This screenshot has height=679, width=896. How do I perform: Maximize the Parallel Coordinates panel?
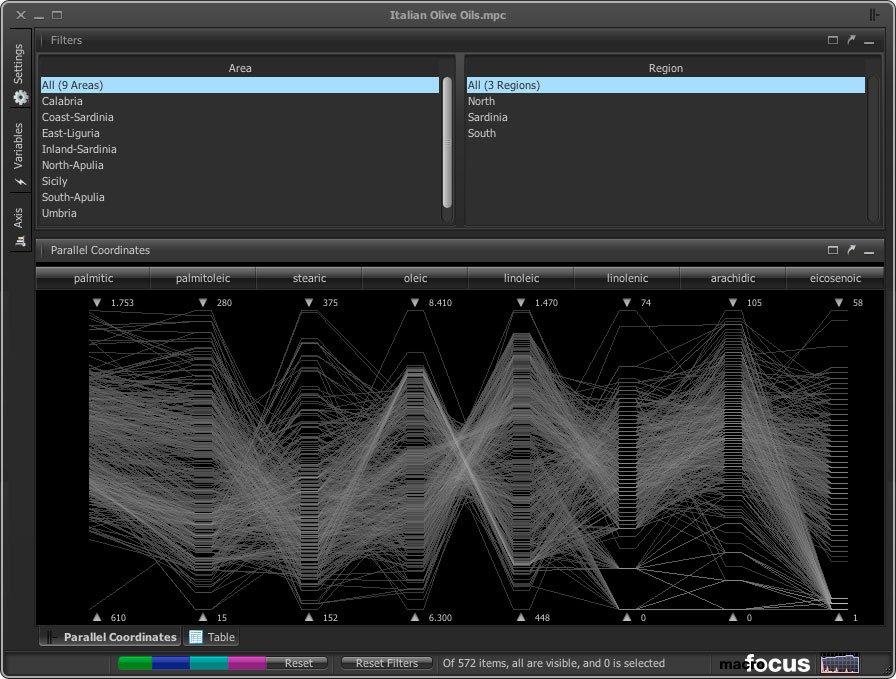833,250
